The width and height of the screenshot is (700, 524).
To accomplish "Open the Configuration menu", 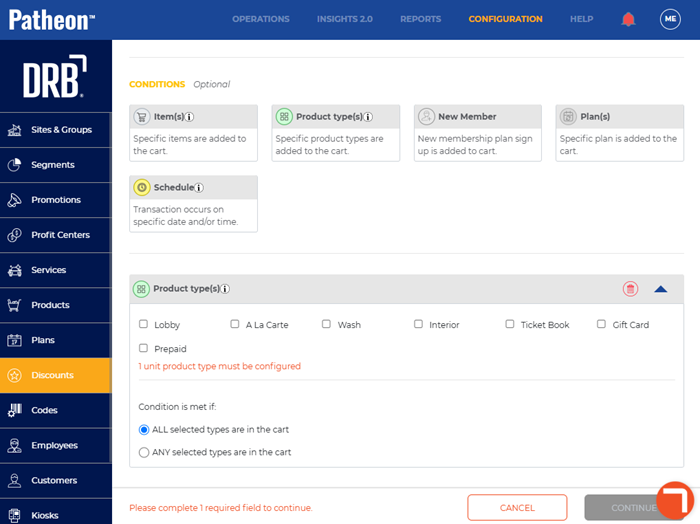I will (505, 19).
